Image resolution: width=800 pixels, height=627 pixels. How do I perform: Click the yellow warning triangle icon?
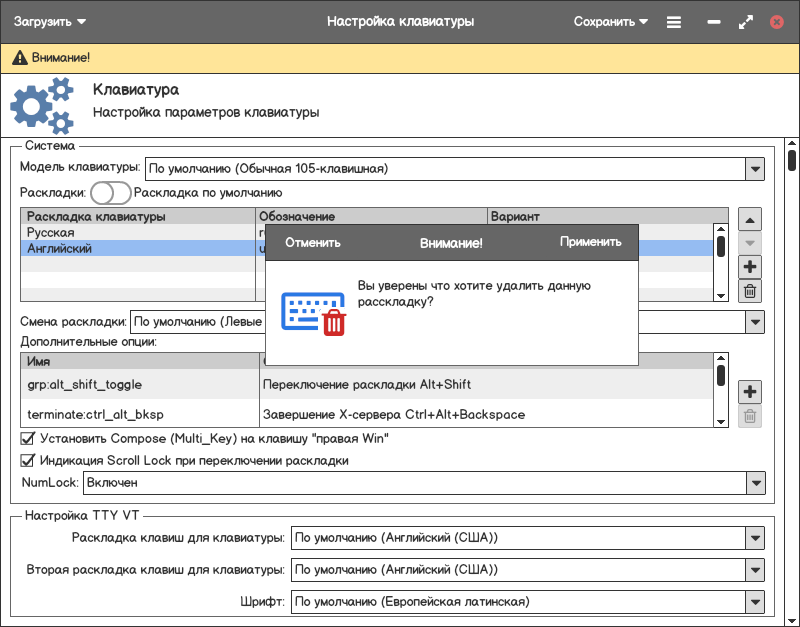pos(19,58)
